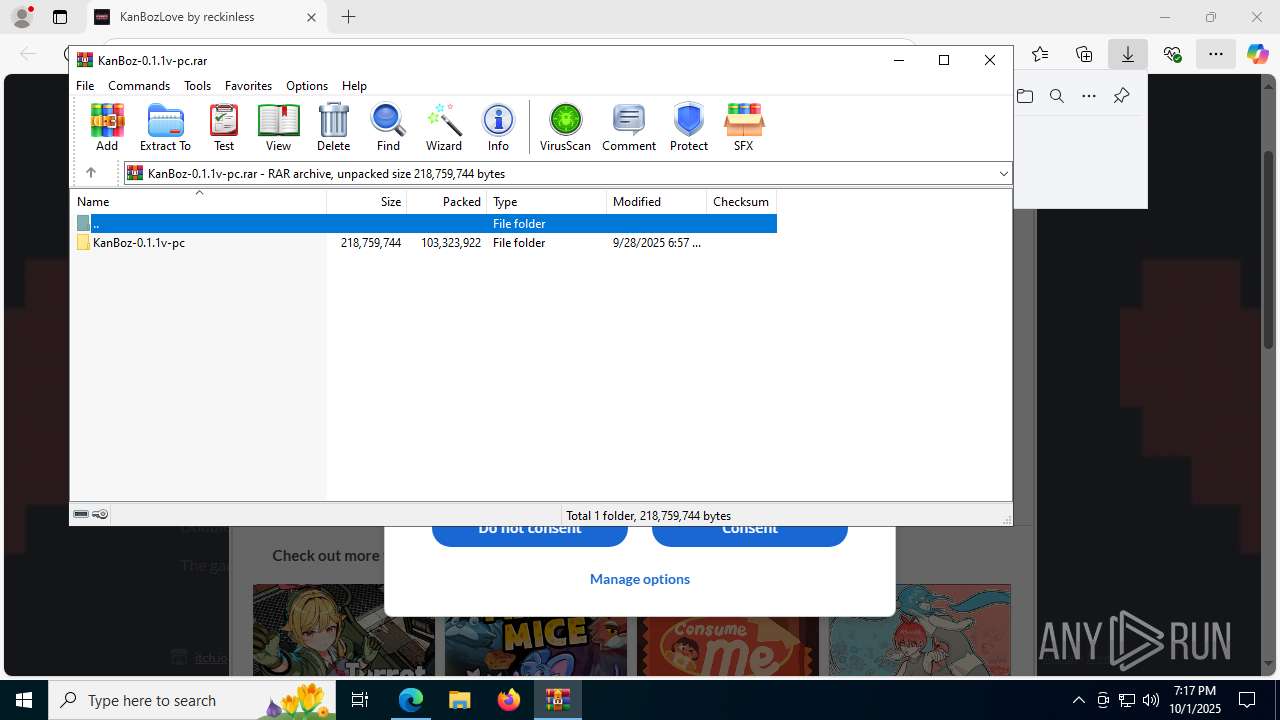Search downloads with magnifier icon
1280x720 pixels.
pyautogui.click(x=1057, y=96)
